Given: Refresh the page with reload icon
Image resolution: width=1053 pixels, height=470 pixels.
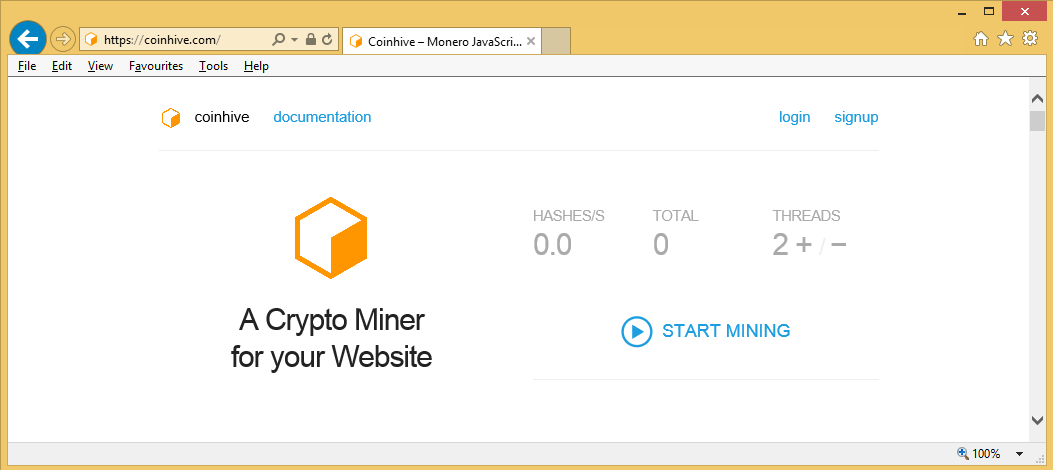Looking at the screenshot, I should coord(328,40).
